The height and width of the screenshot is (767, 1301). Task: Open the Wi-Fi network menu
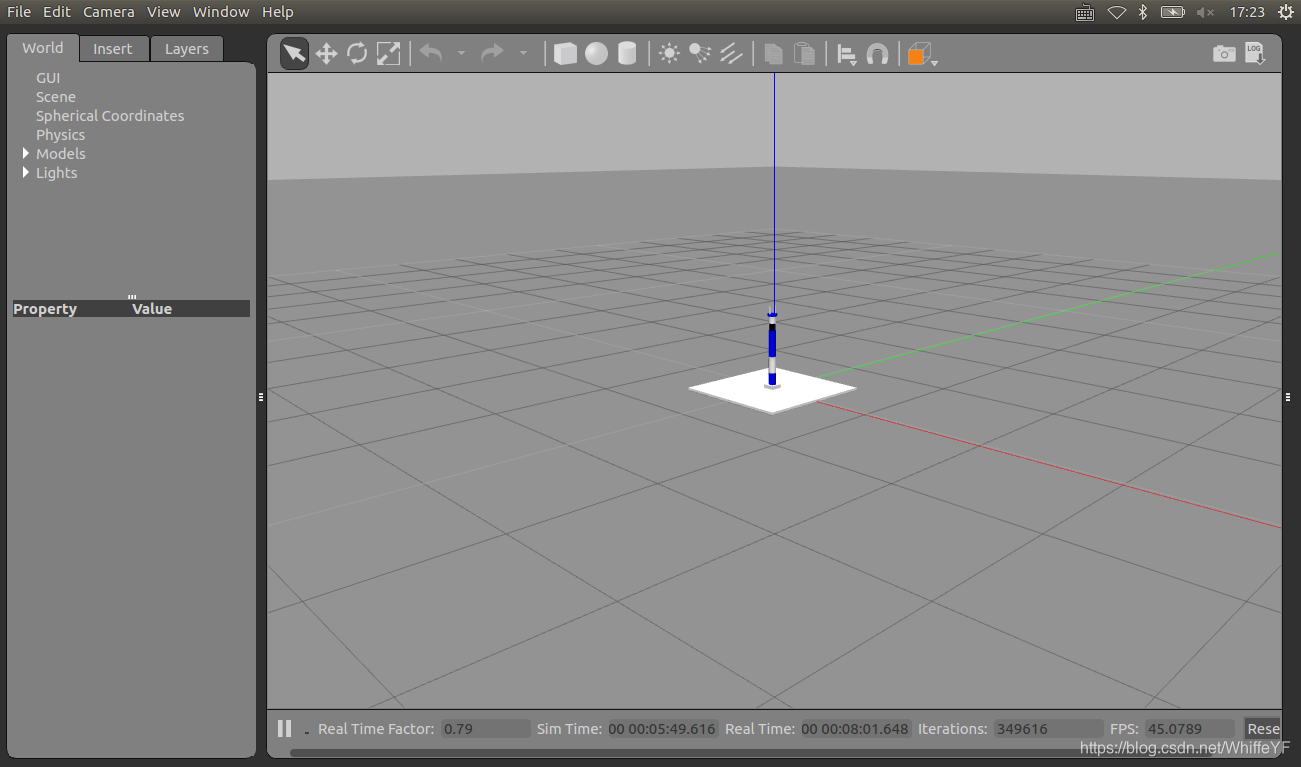[1116, 12]
